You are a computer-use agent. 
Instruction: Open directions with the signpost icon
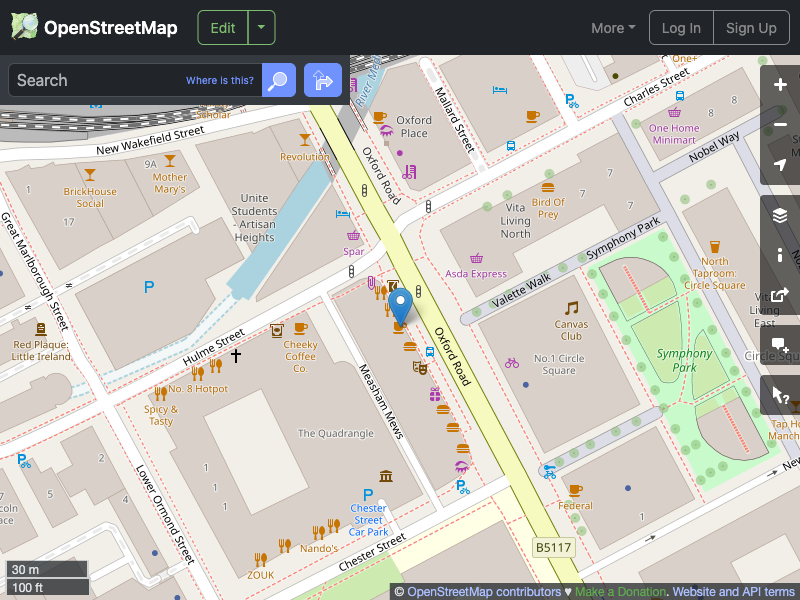pos(322,80)
